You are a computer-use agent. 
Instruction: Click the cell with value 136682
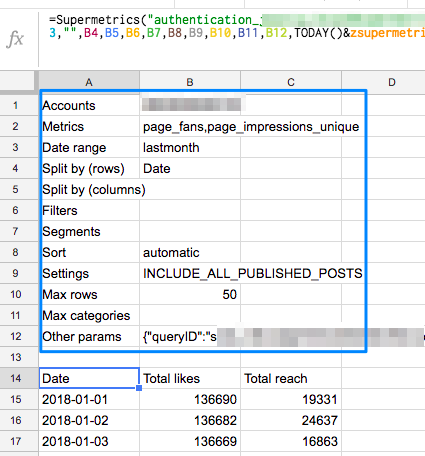pyautogui.click(x=190, y=420)
